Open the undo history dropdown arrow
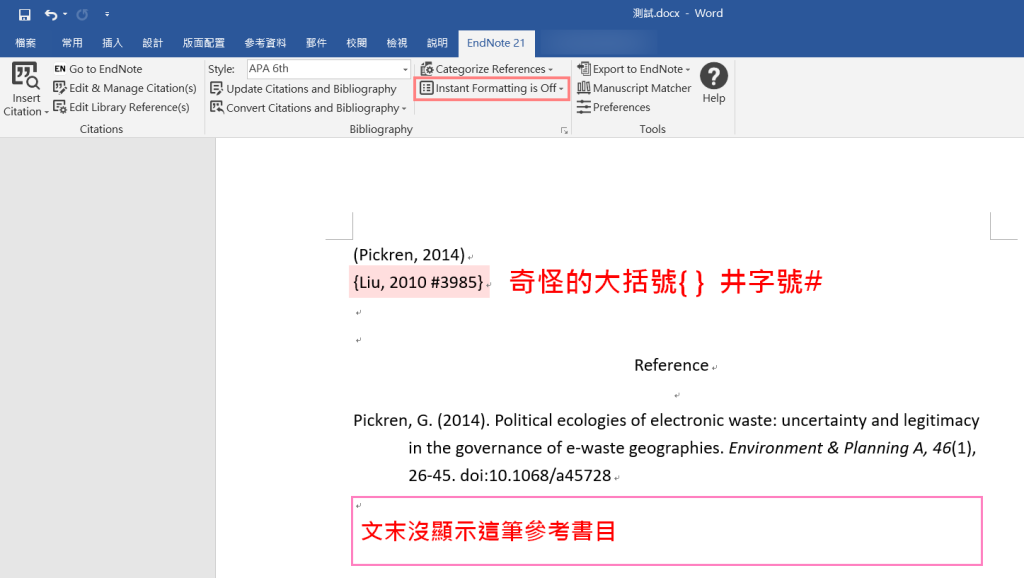 65,14
